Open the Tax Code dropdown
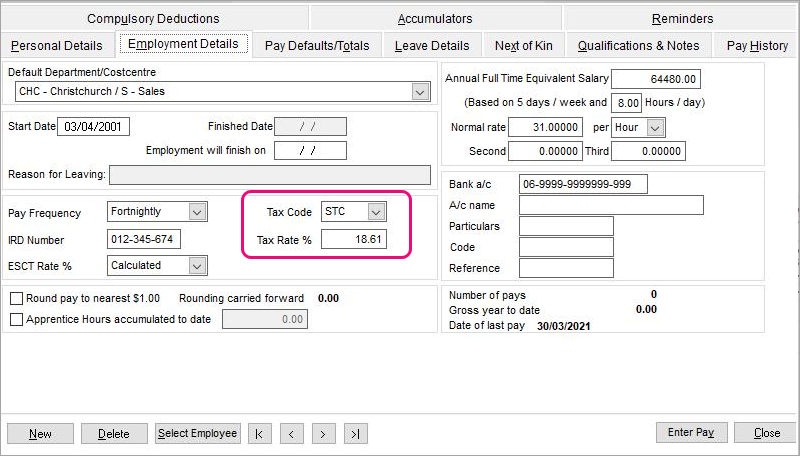Image resolution: width=800 pixels, height=456 pixels. 375,212
